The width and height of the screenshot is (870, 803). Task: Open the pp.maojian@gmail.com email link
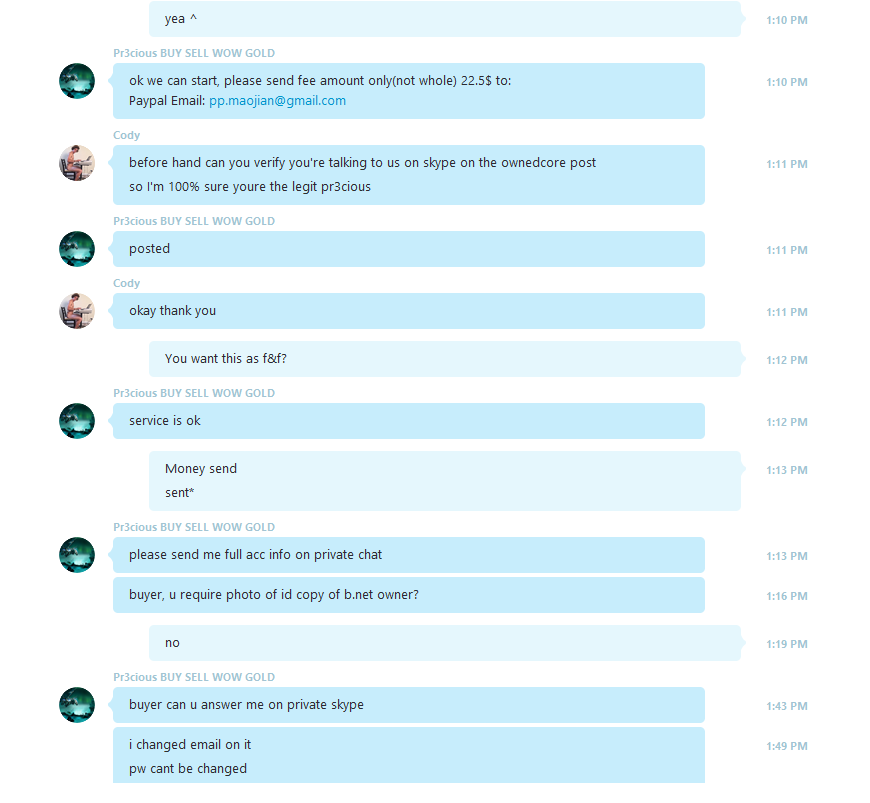coord(277,101)
